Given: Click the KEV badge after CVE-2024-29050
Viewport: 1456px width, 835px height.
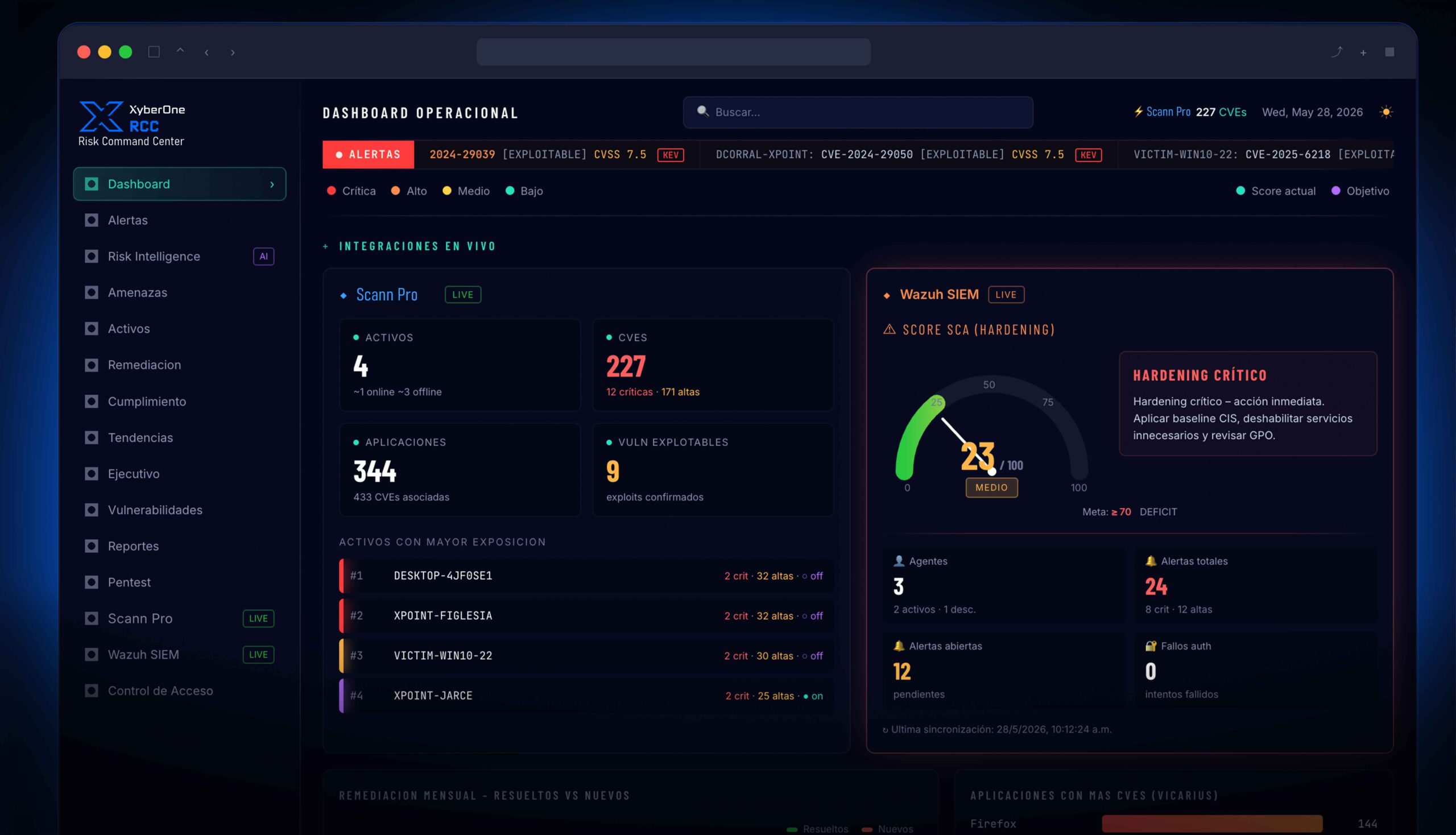Looking at the screenshot, I should pyautogui.click(x=1089, y=155).
